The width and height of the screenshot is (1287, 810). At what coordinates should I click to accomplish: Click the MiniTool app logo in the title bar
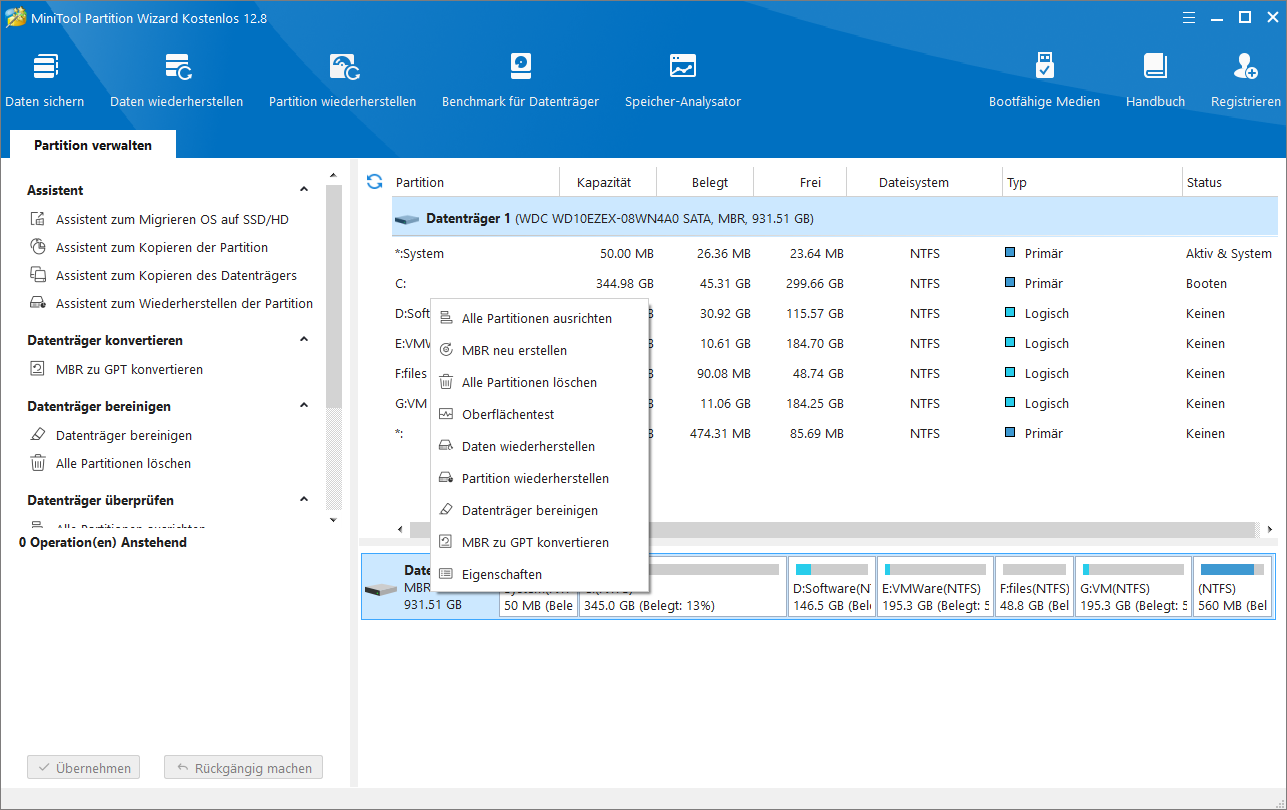click(x=16, y=18)
